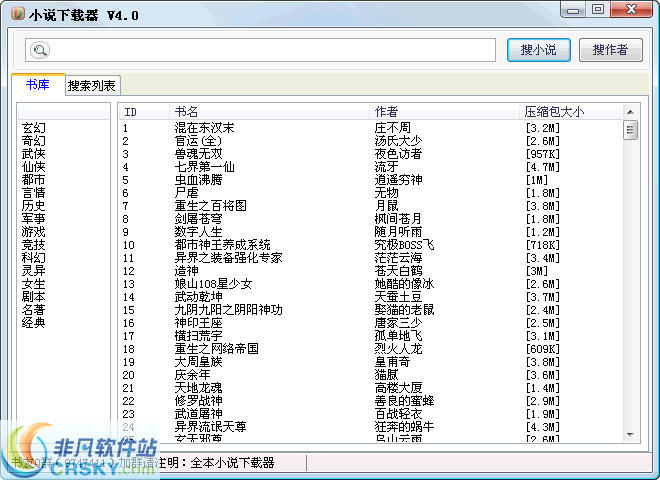This screenshot has width=660, height=480.
Task: Click the vertical scrollbar thumb of book list
Action: [630, 130]
